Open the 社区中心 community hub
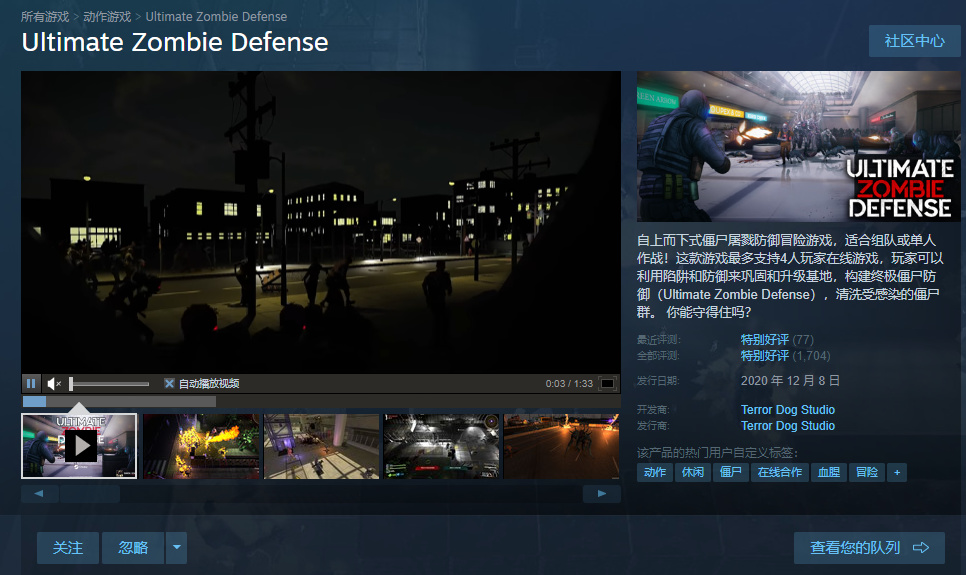The width and height of the screenshot is (966, 575). [x=914, y=41]
